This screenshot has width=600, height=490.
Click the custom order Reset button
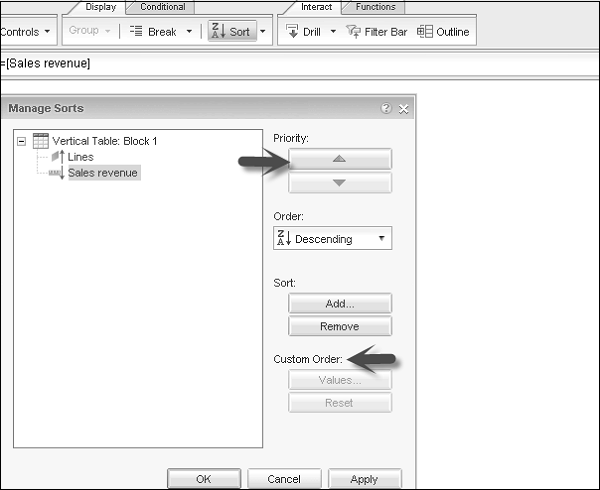coord(340,403)
